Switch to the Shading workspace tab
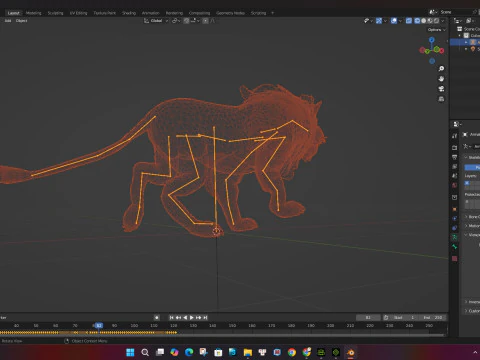480x360 pixels. click(129, 13)
